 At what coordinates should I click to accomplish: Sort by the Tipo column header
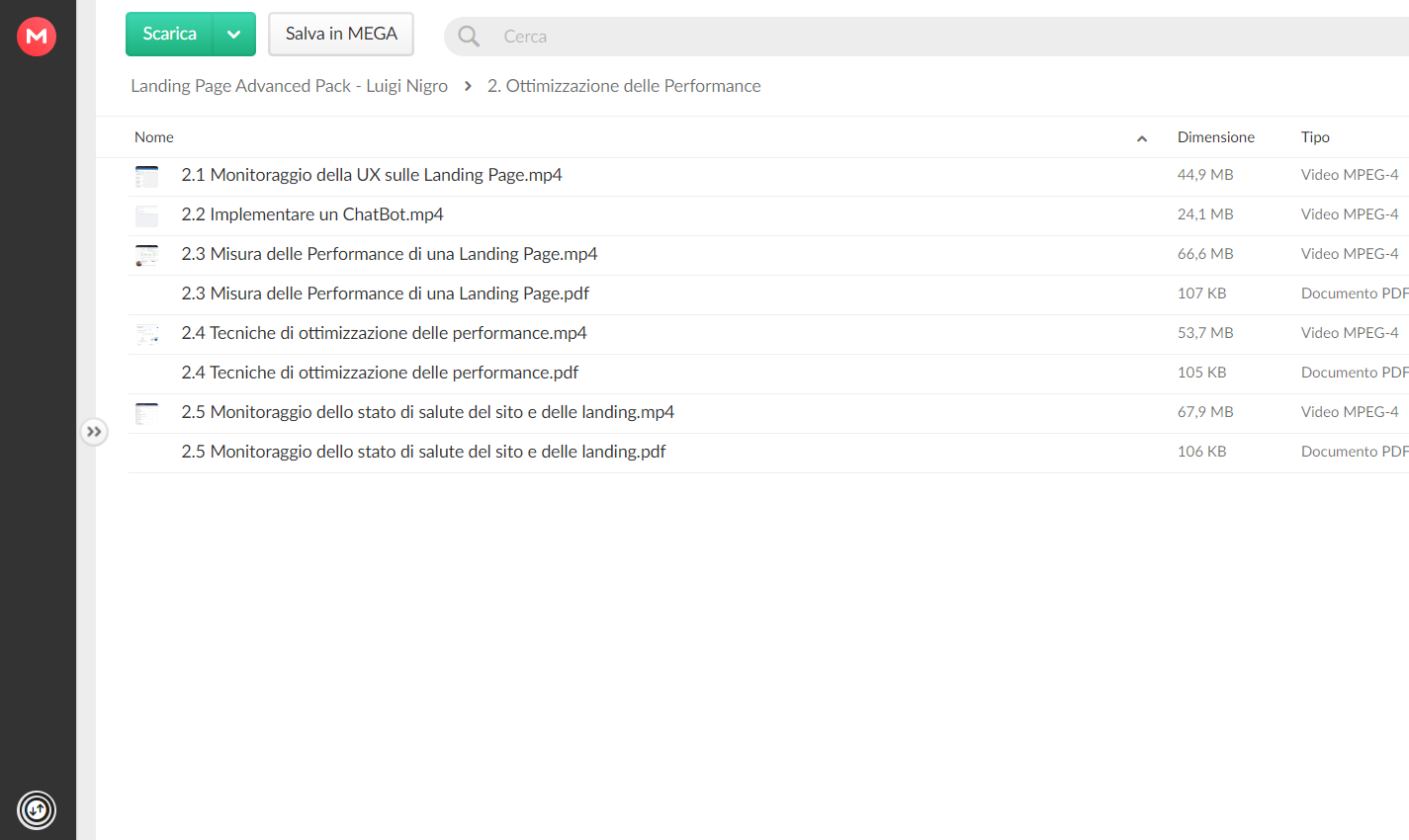coord(1315,137)
